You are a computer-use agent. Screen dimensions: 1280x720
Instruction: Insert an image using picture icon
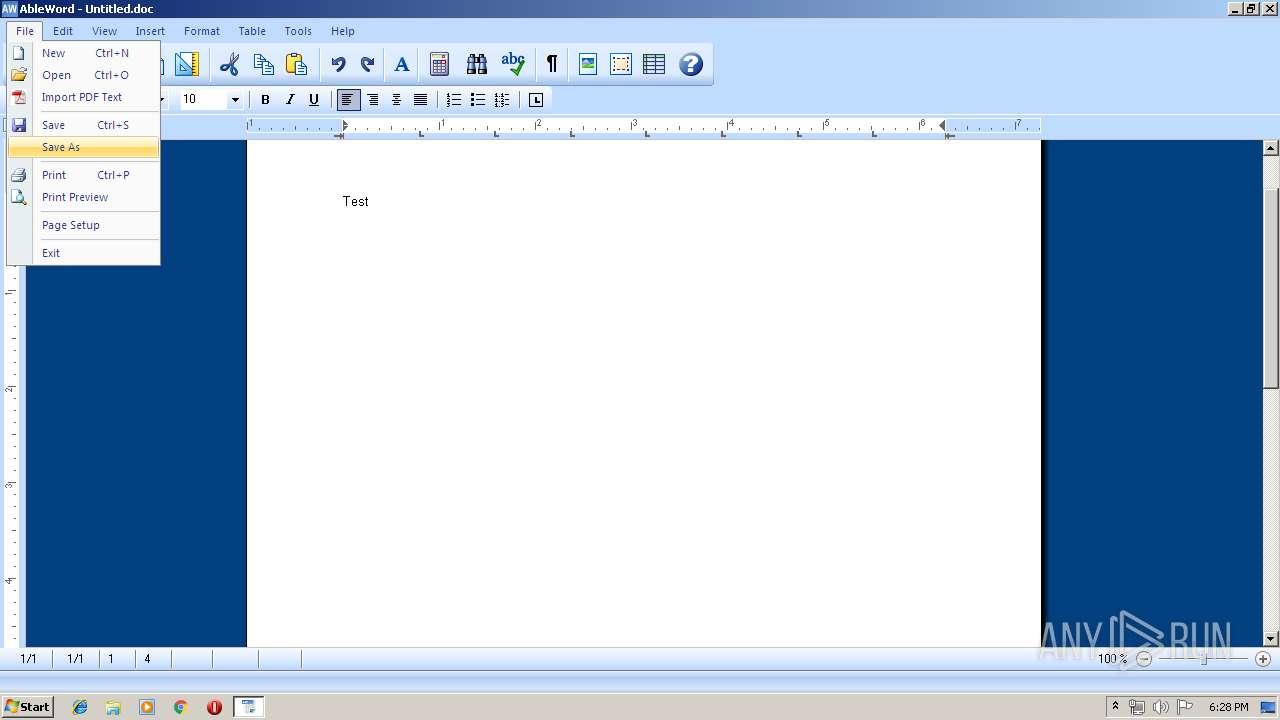point(588,65)
